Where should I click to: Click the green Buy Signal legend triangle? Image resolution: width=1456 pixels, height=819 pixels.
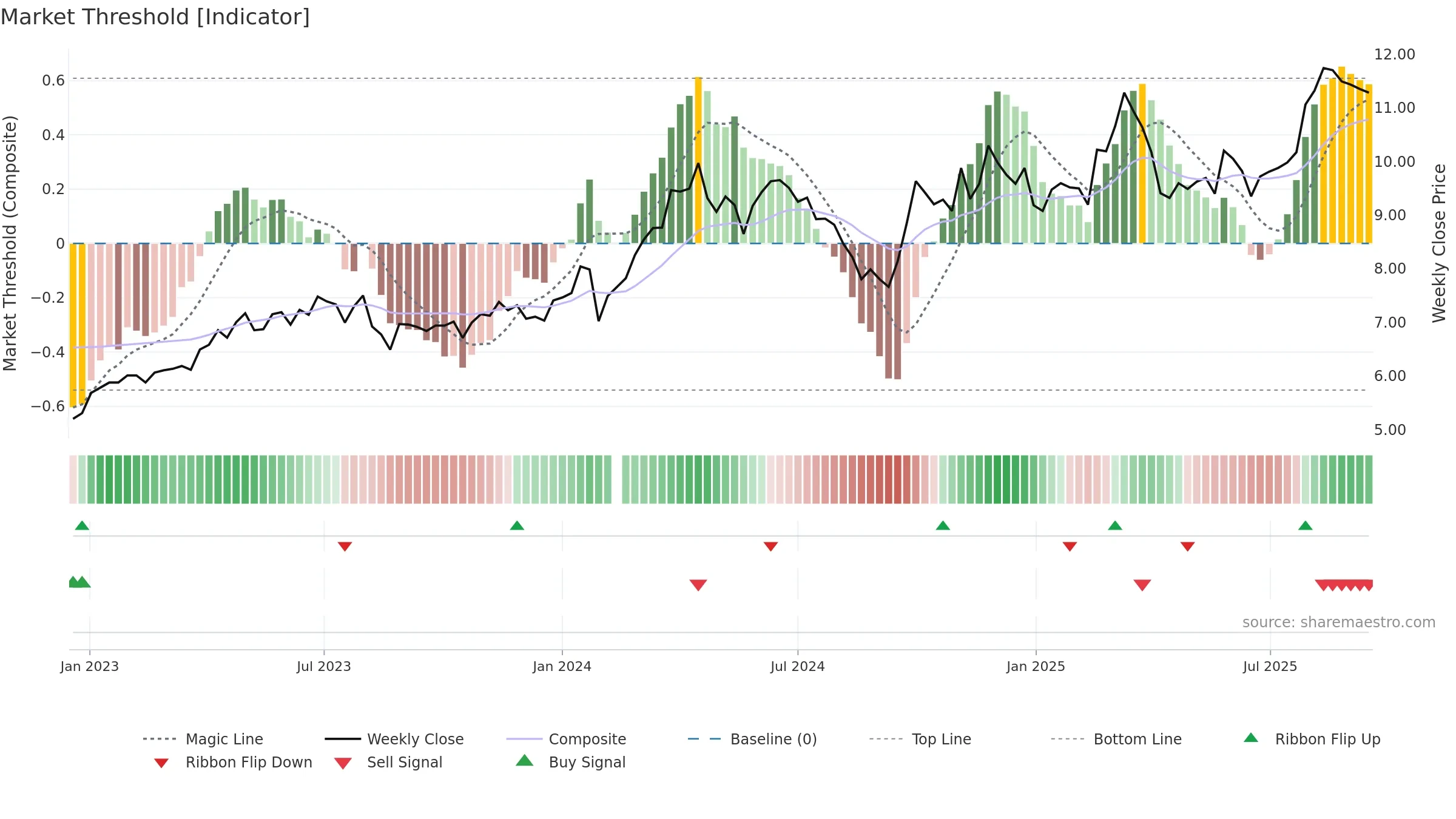point(525,760)
